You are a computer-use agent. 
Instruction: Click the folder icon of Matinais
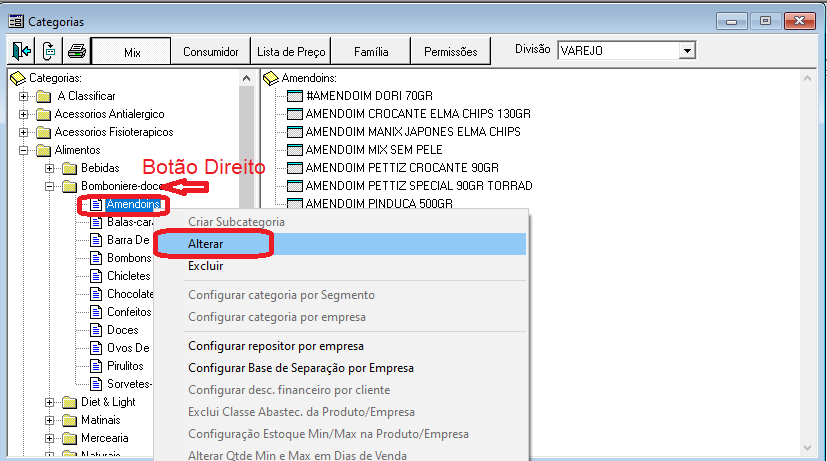pyautogui.click(x=70, y=420)
